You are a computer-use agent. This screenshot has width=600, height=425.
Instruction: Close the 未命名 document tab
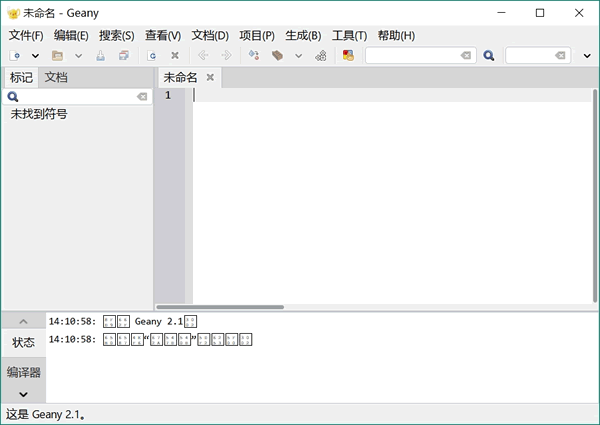[210, 77]
